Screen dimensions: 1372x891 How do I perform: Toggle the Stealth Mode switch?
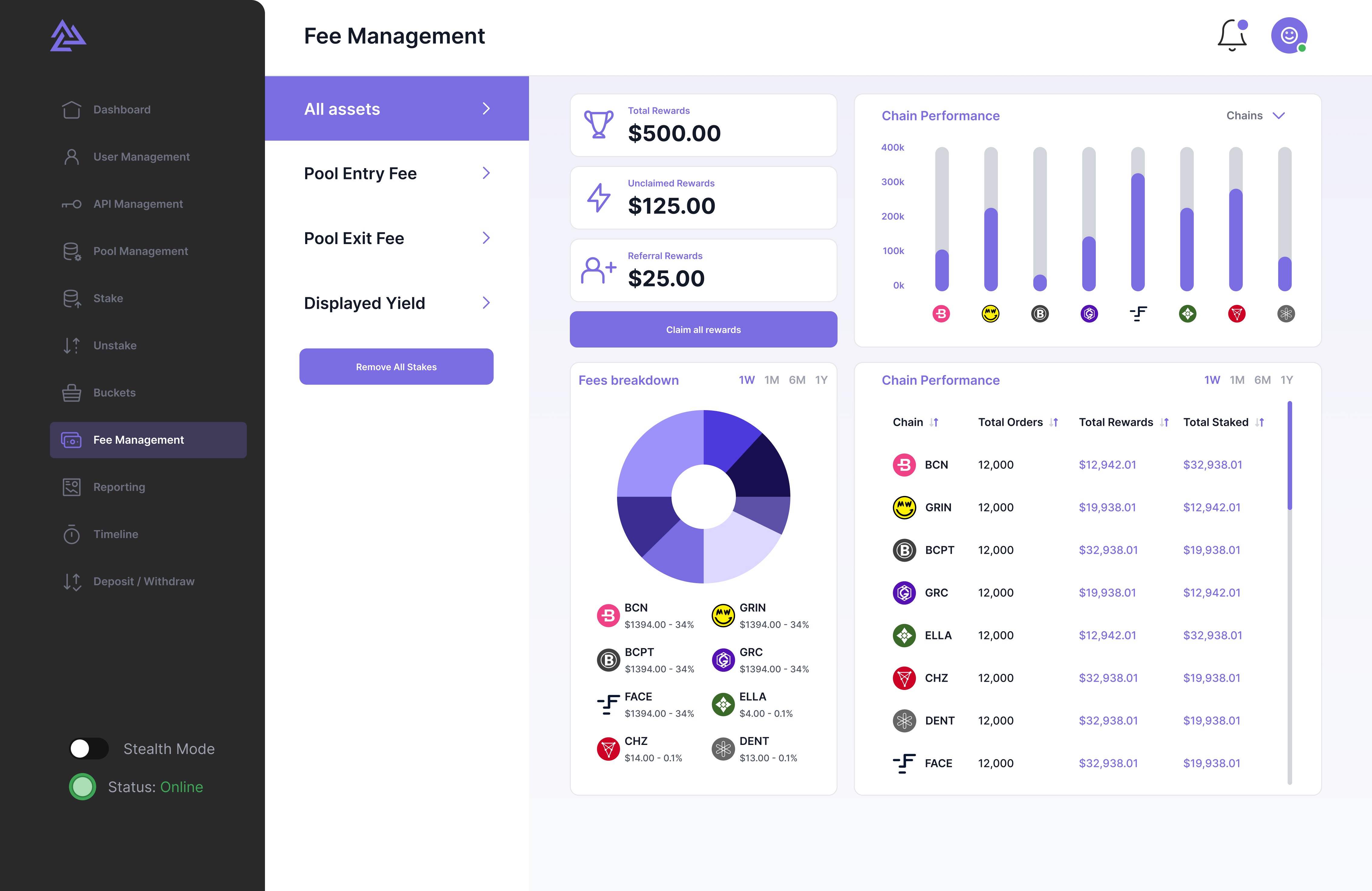tap(89, 749)
